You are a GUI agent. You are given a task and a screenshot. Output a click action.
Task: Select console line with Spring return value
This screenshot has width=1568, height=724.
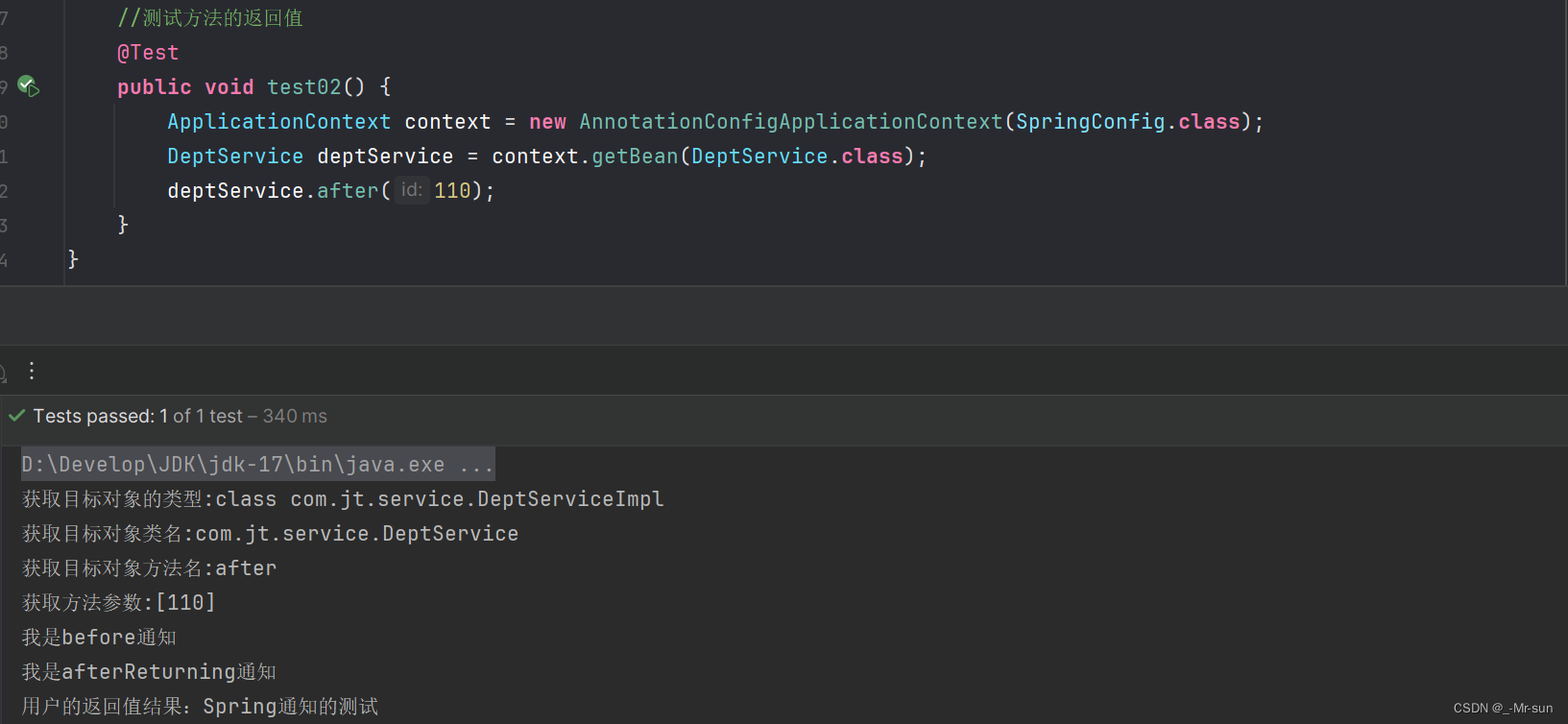tap(200, 707)
